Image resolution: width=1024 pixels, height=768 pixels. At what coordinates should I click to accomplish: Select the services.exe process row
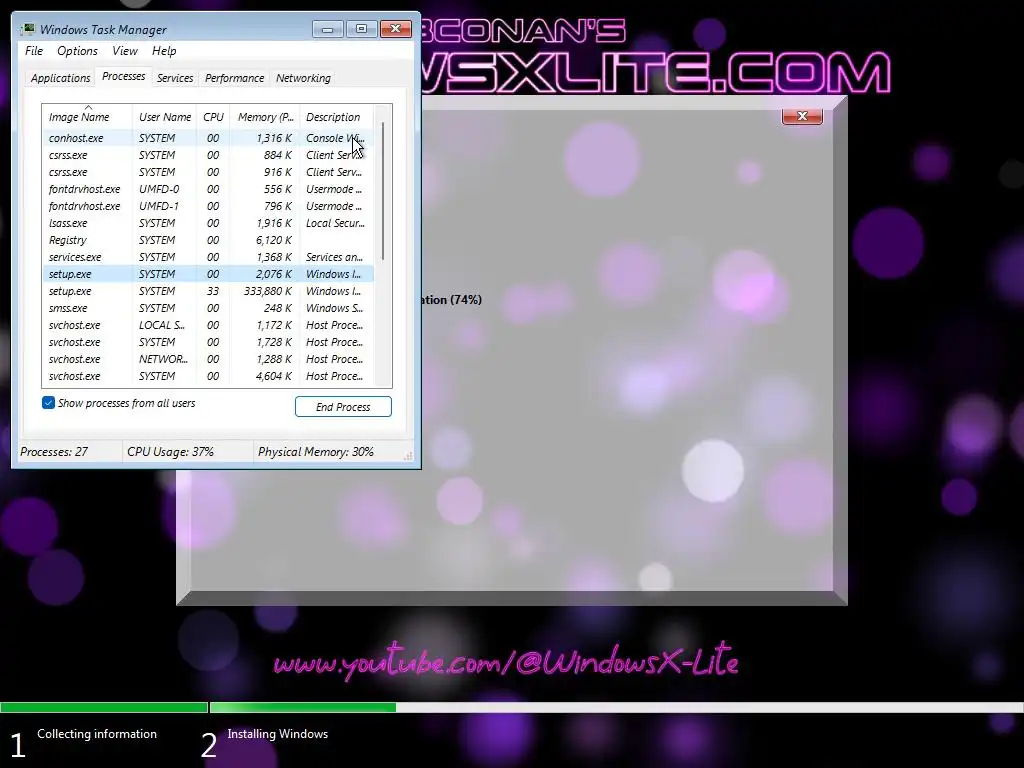click(208, 257)
